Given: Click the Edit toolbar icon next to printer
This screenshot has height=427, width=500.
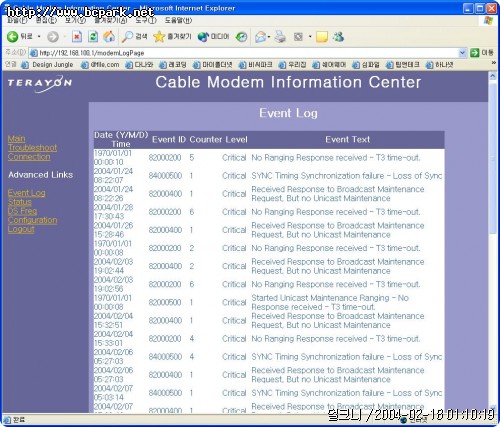Looking at the screenshot, I should (x=298, y=37).
